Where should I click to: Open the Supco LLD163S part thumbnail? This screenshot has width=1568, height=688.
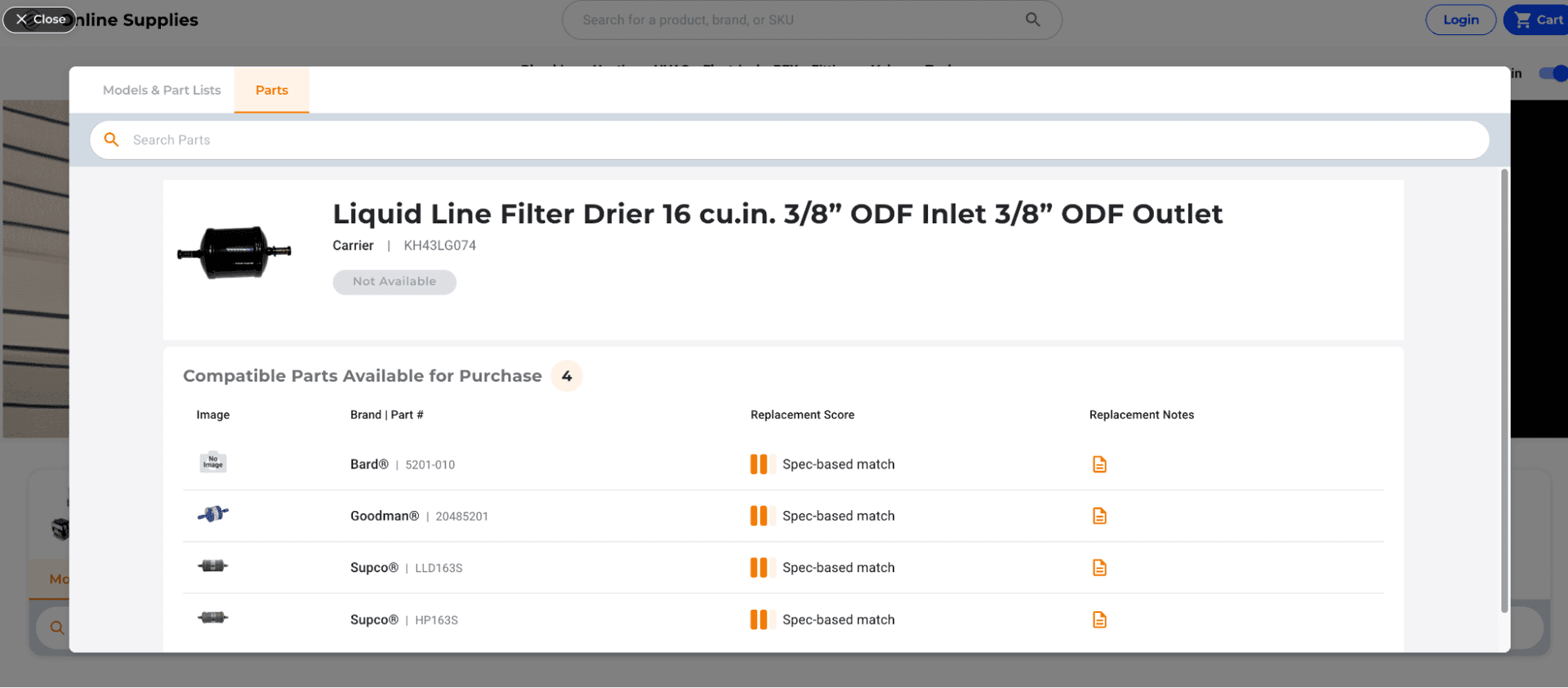pos(213,566)
